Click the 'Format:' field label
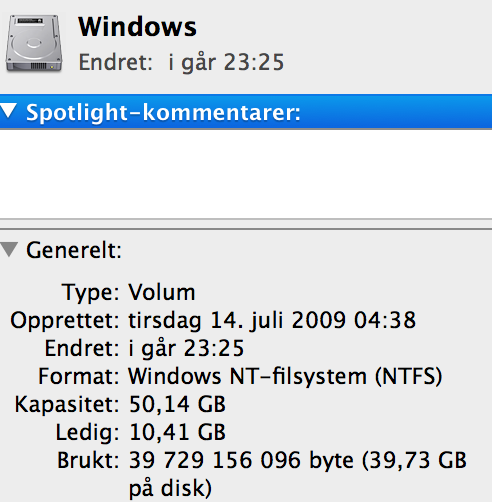Viewport: 492px width, 502px height. click(79, 376)
